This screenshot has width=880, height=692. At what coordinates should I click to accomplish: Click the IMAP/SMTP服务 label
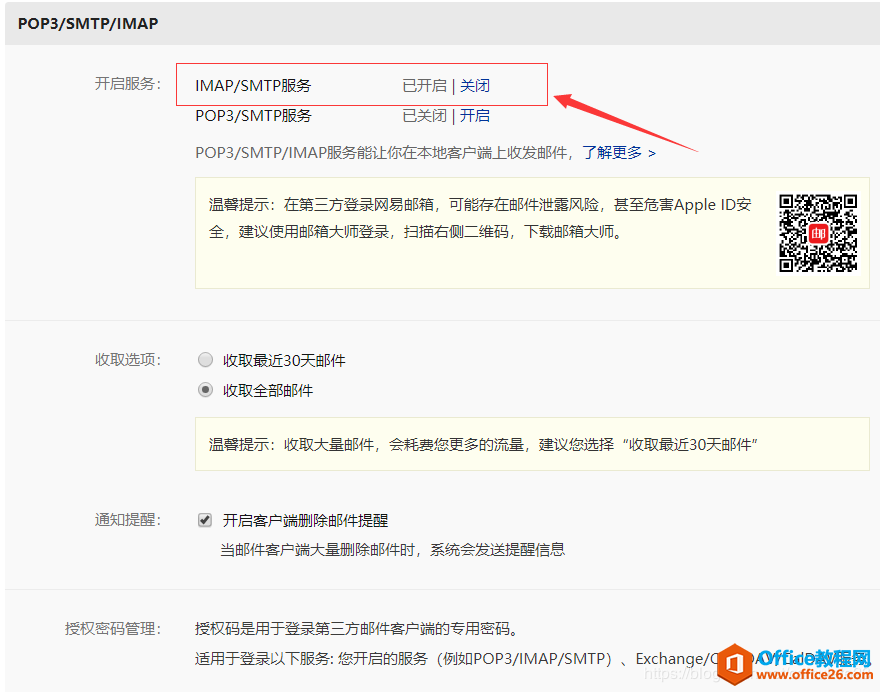click(253, 86)
